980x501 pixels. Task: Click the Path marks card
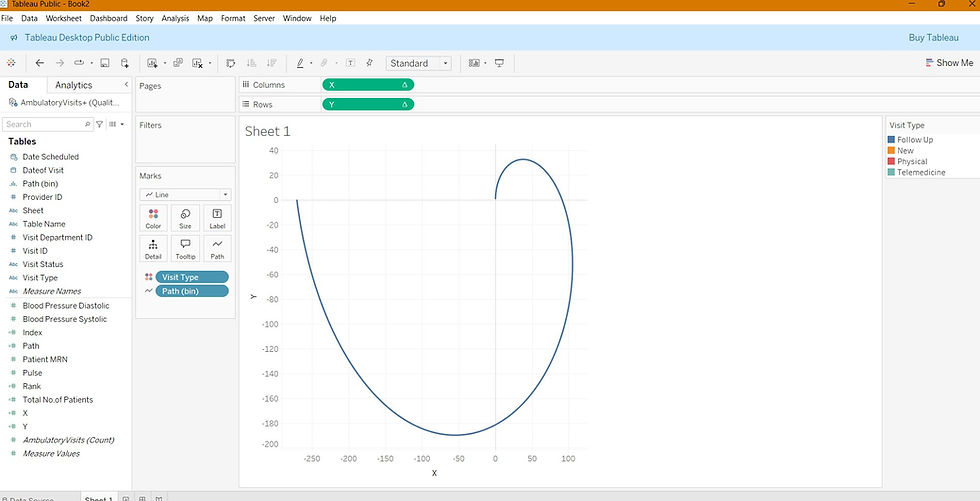pyautogui.click(x=217, y=248)
